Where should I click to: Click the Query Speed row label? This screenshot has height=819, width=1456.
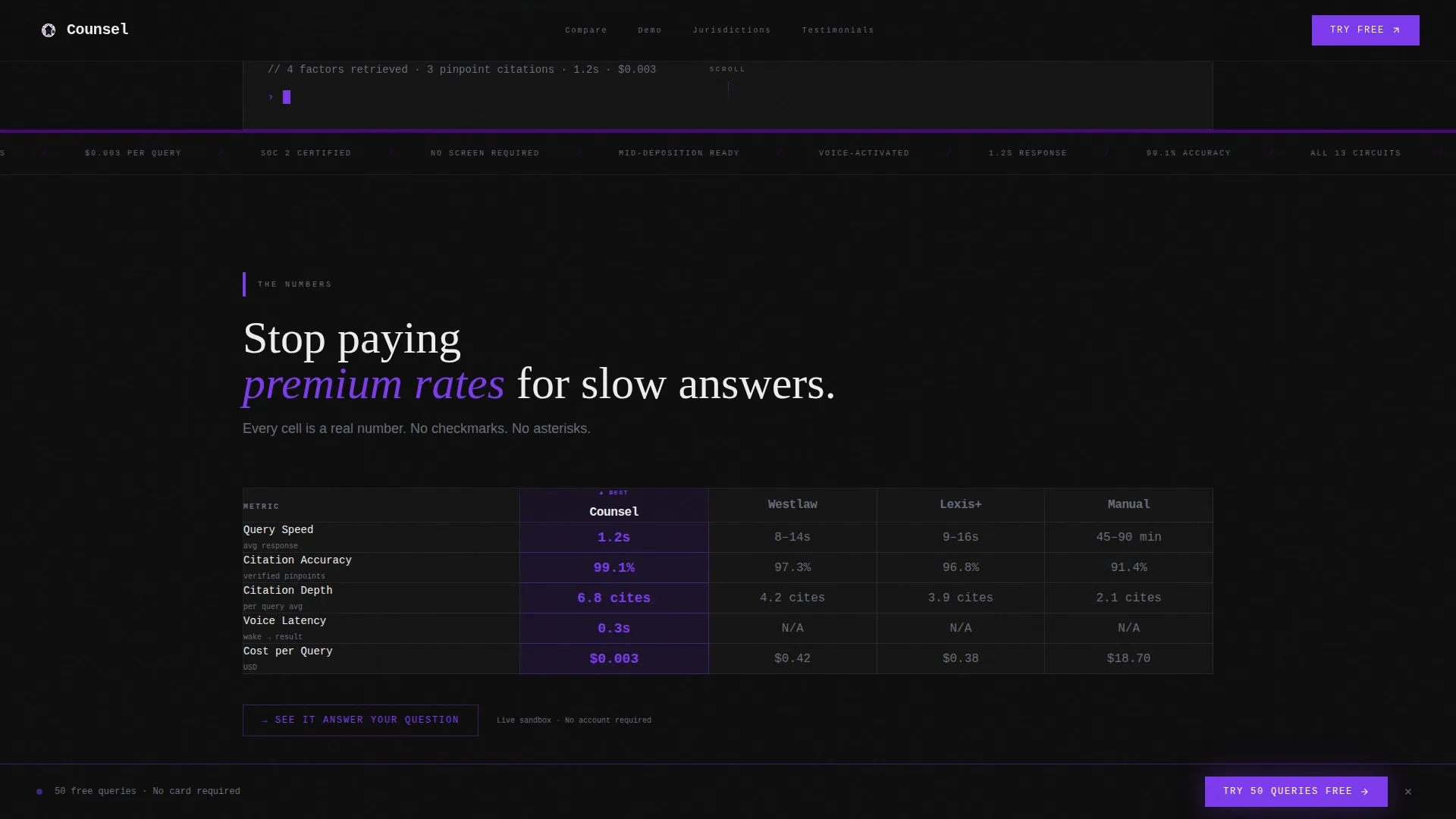click(278, 530)
